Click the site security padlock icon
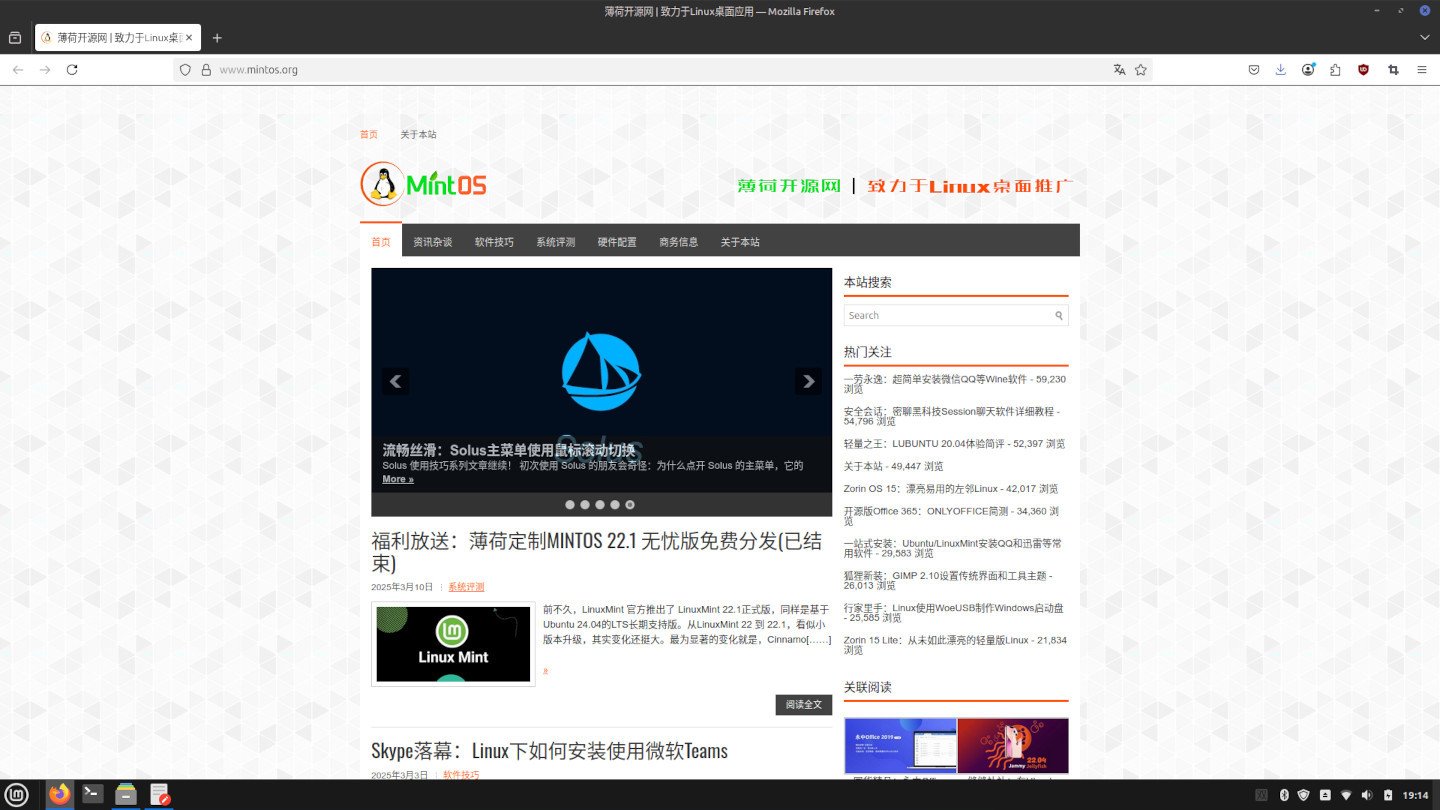 click(x=206, y=70)
